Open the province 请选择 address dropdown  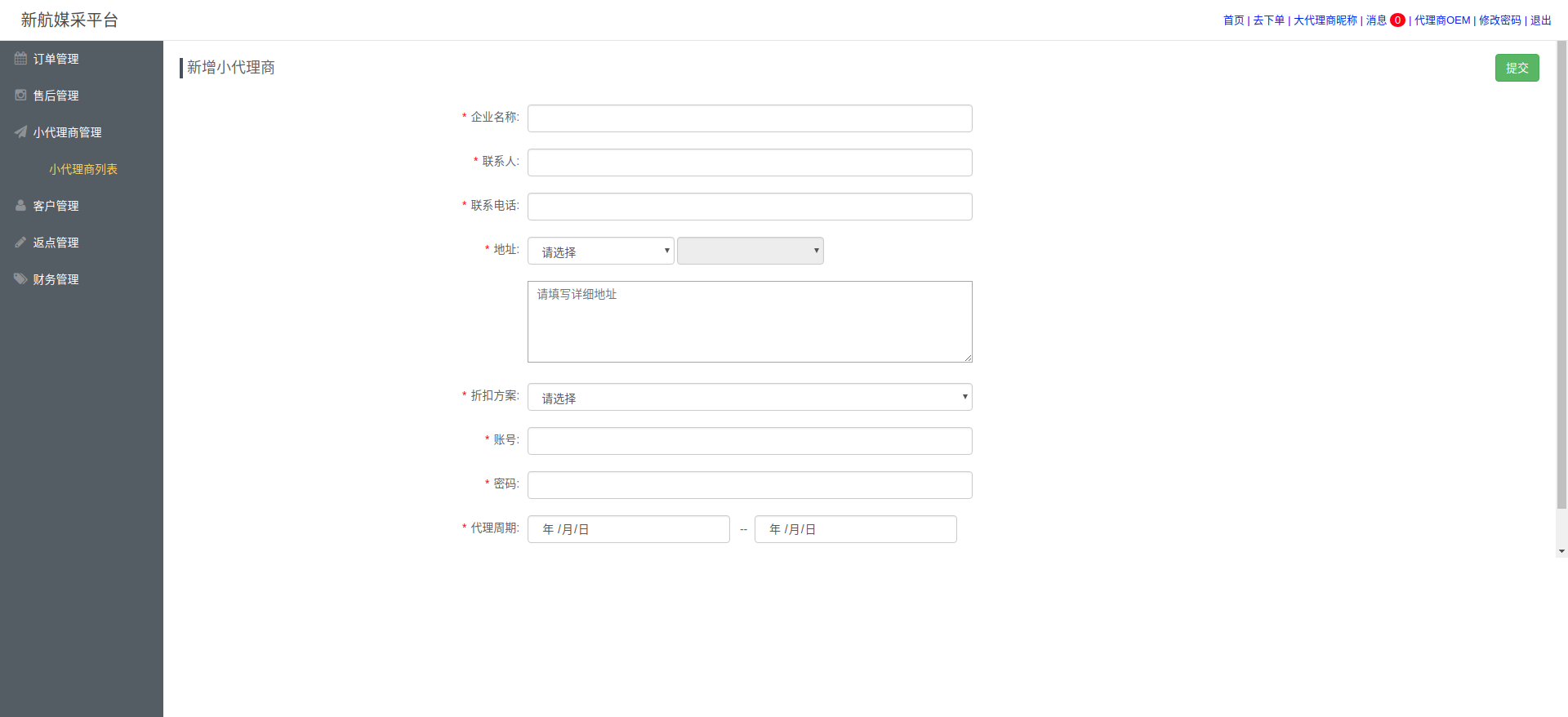[x=600, y=251]
